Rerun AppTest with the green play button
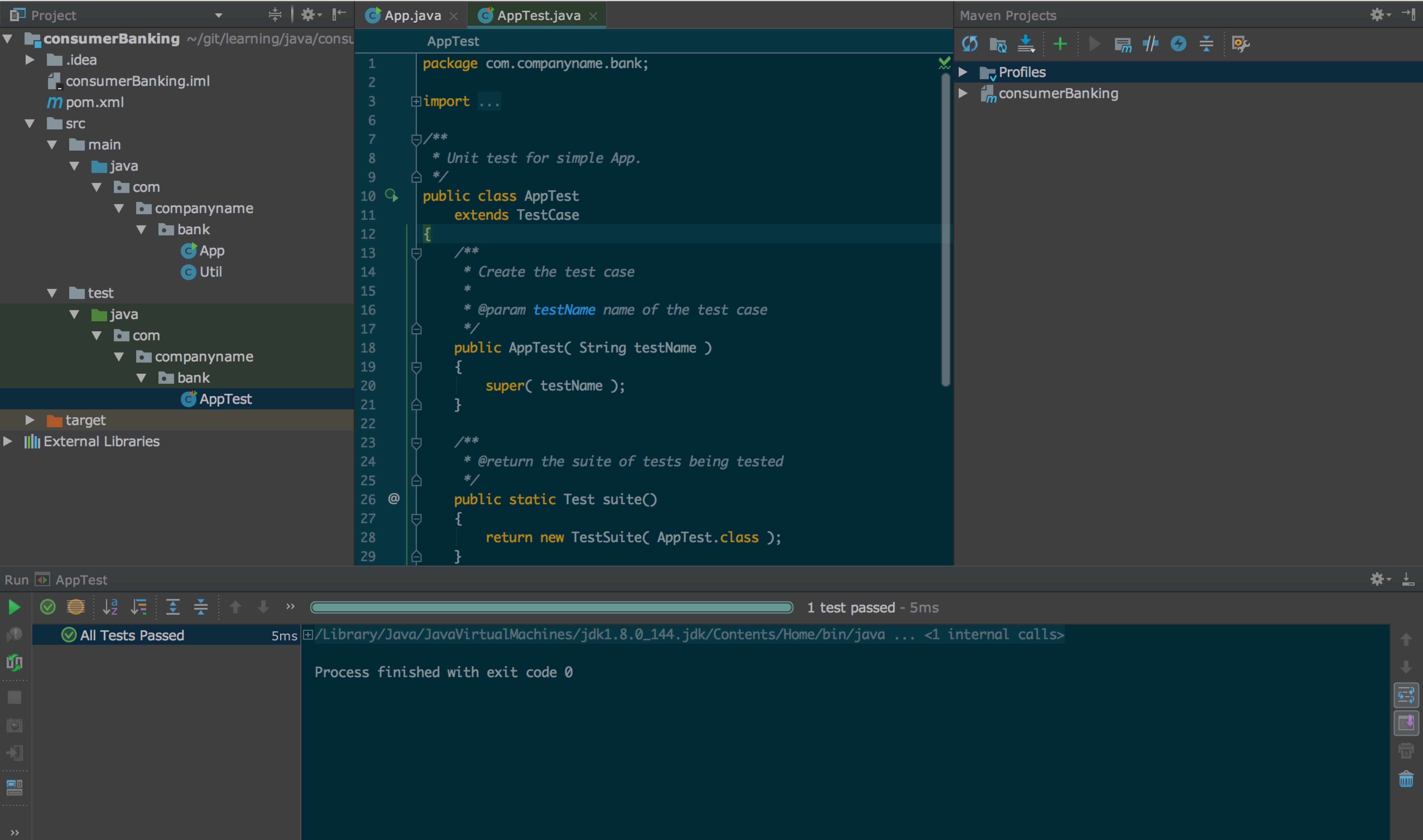The height and width of the screenshot is (840, 1423). click(14, 607)
